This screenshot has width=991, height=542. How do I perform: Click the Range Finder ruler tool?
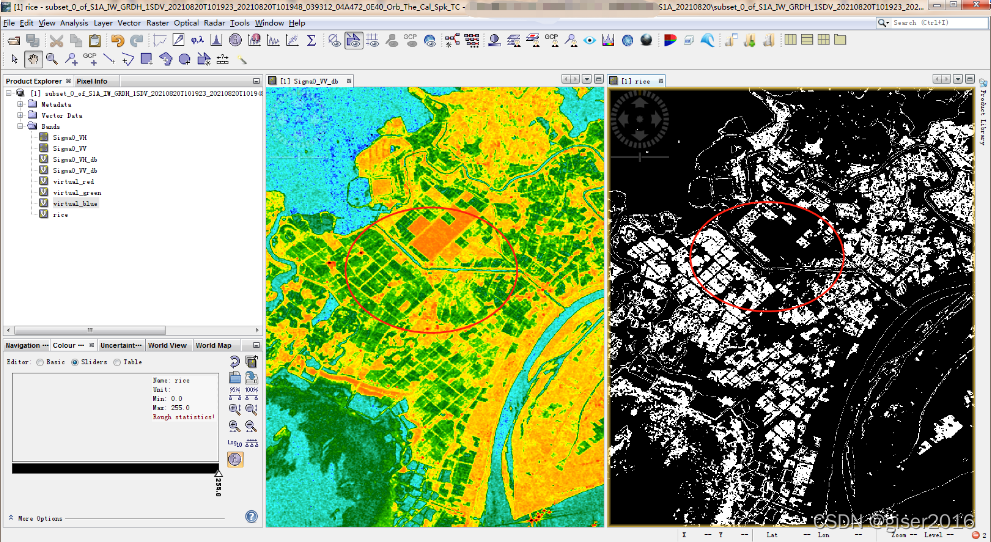(222, 59)
